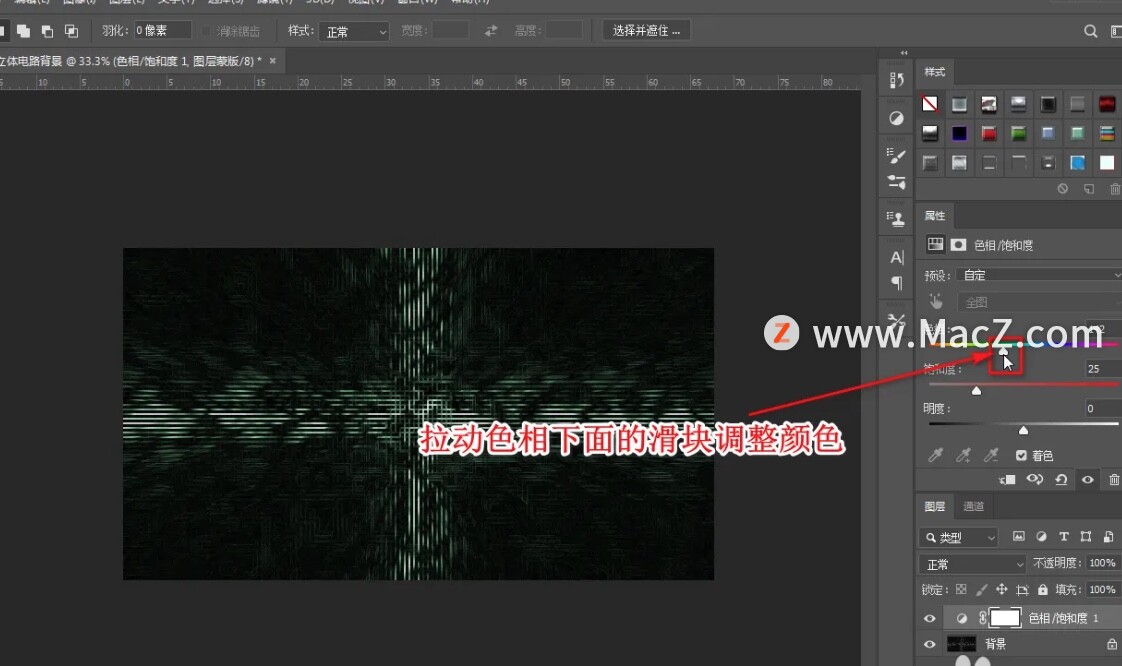1122x666 pixels.
Task: Pick the plain eyedropper in Properties
Action: (x=935, y=455)
